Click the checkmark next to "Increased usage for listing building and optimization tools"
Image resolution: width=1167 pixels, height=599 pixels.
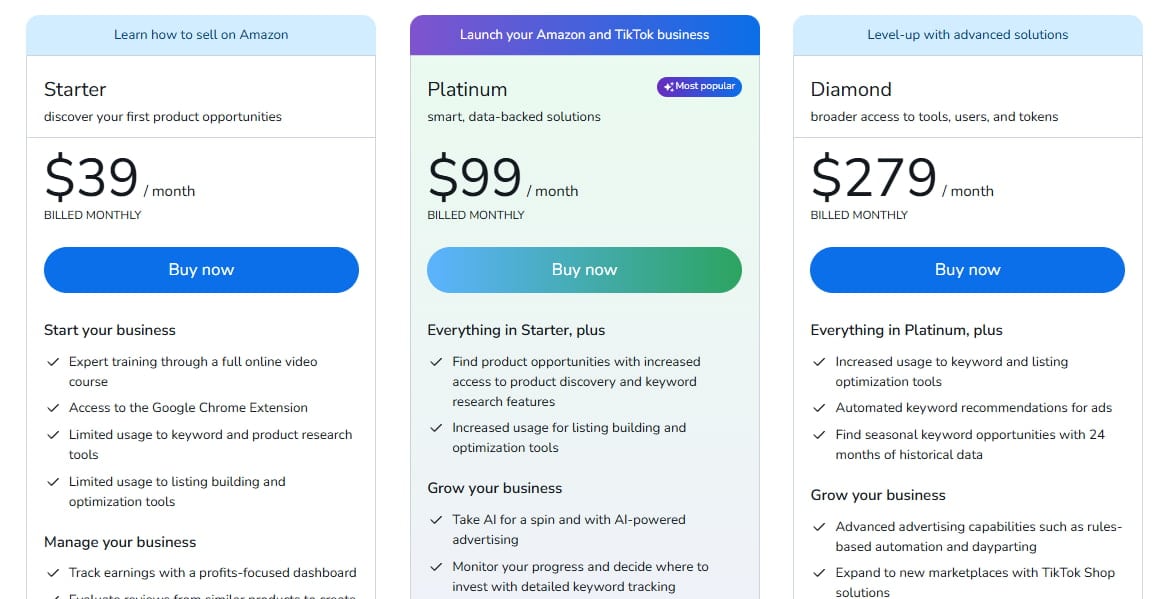pos(437,427)
